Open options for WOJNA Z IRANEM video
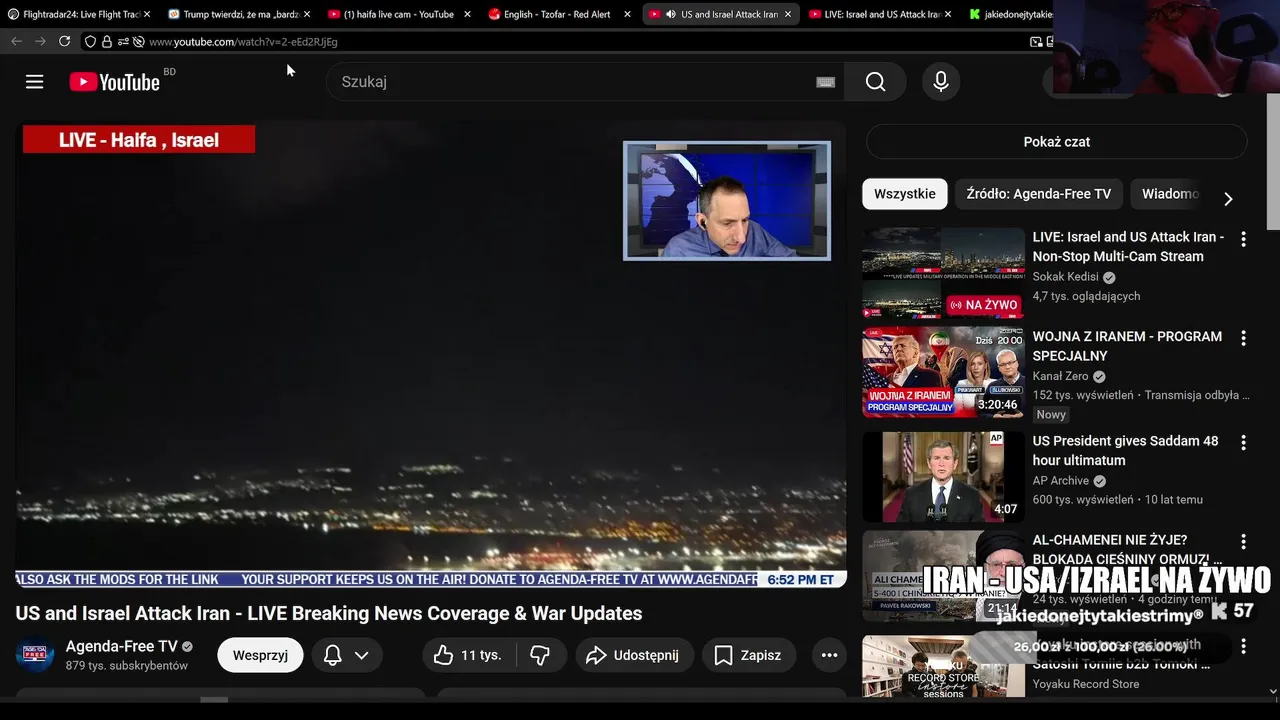1280x720 pixels. click(x=1243, y=338)
